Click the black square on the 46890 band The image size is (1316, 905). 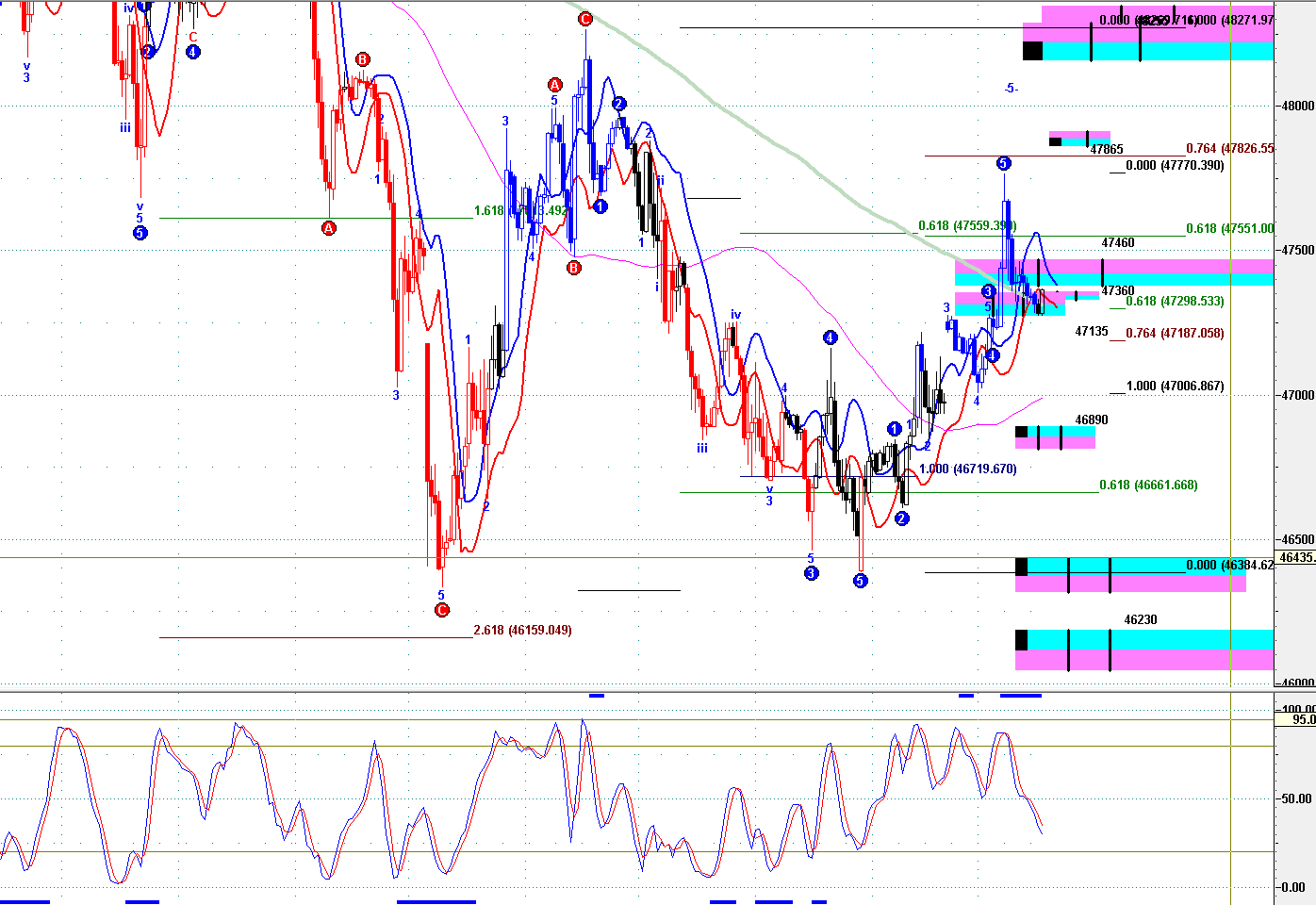[x=1021, y=432]
